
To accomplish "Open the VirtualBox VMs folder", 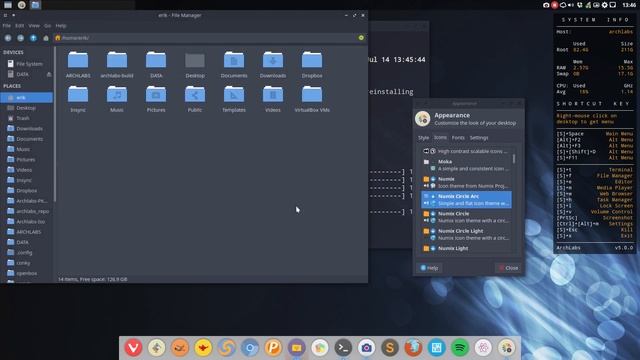I will [x=312, y=94].
